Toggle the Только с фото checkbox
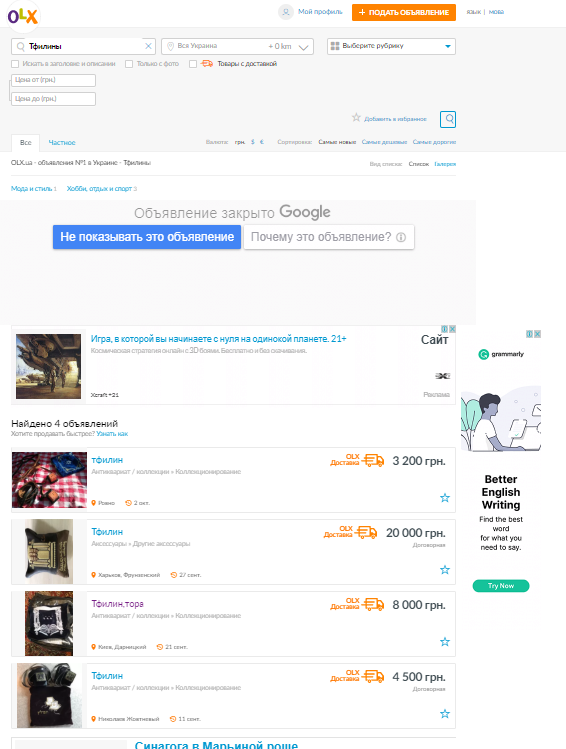This screenshot has width=566, height=749. pos(129,64)
